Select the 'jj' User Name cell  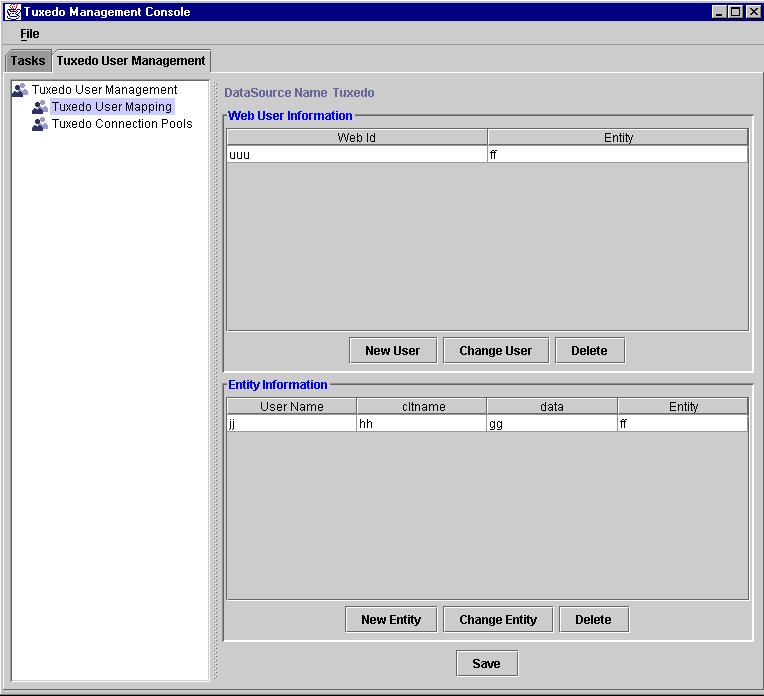(x=292, y=424)
